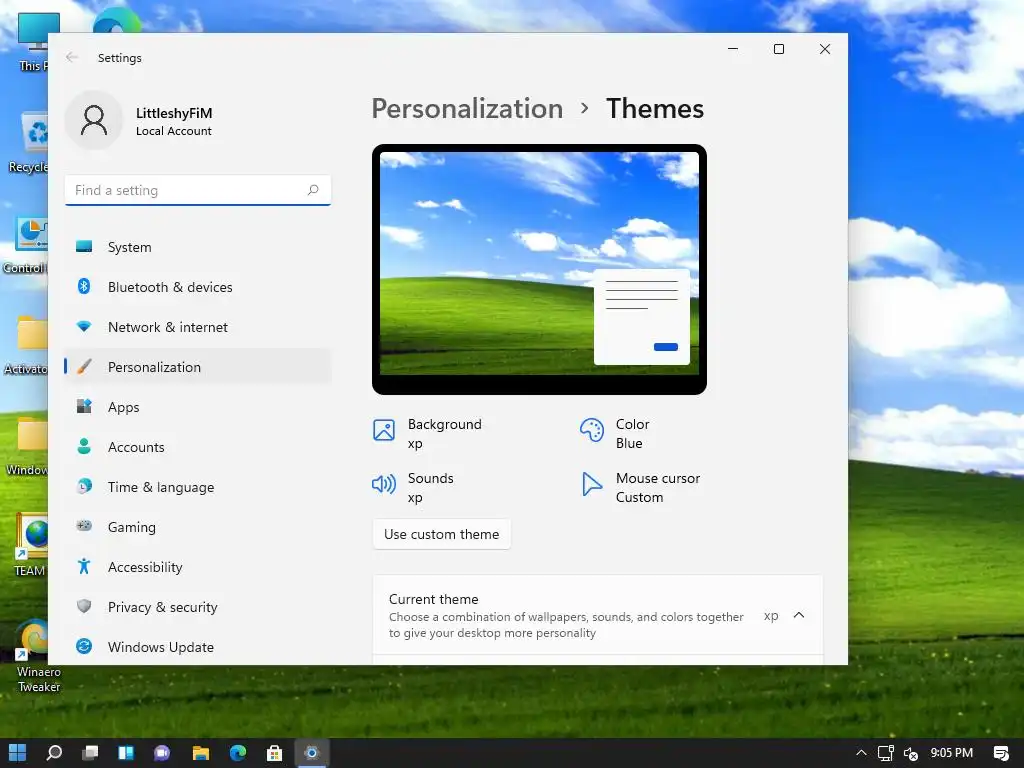Click the Personalization paintbrush icon
This screenshot has width=1024, height=768.
pos(84,366)
